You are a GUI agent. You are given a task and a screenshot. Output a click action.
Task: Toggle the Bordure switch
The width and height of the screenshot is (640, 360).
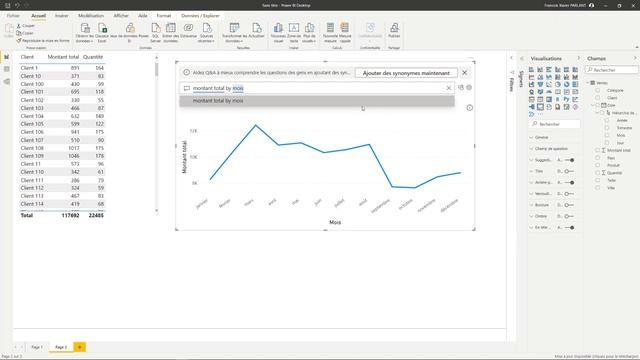569,205
